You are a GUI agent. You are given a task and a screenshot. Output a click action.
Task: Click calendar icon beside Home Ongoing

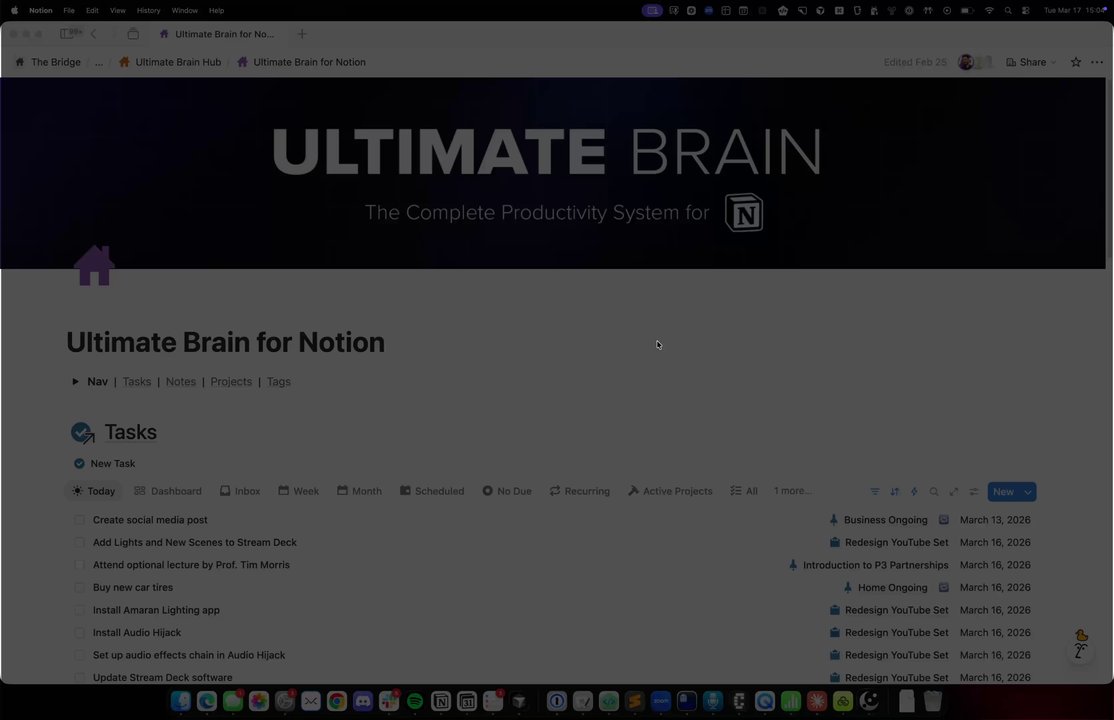943,587
